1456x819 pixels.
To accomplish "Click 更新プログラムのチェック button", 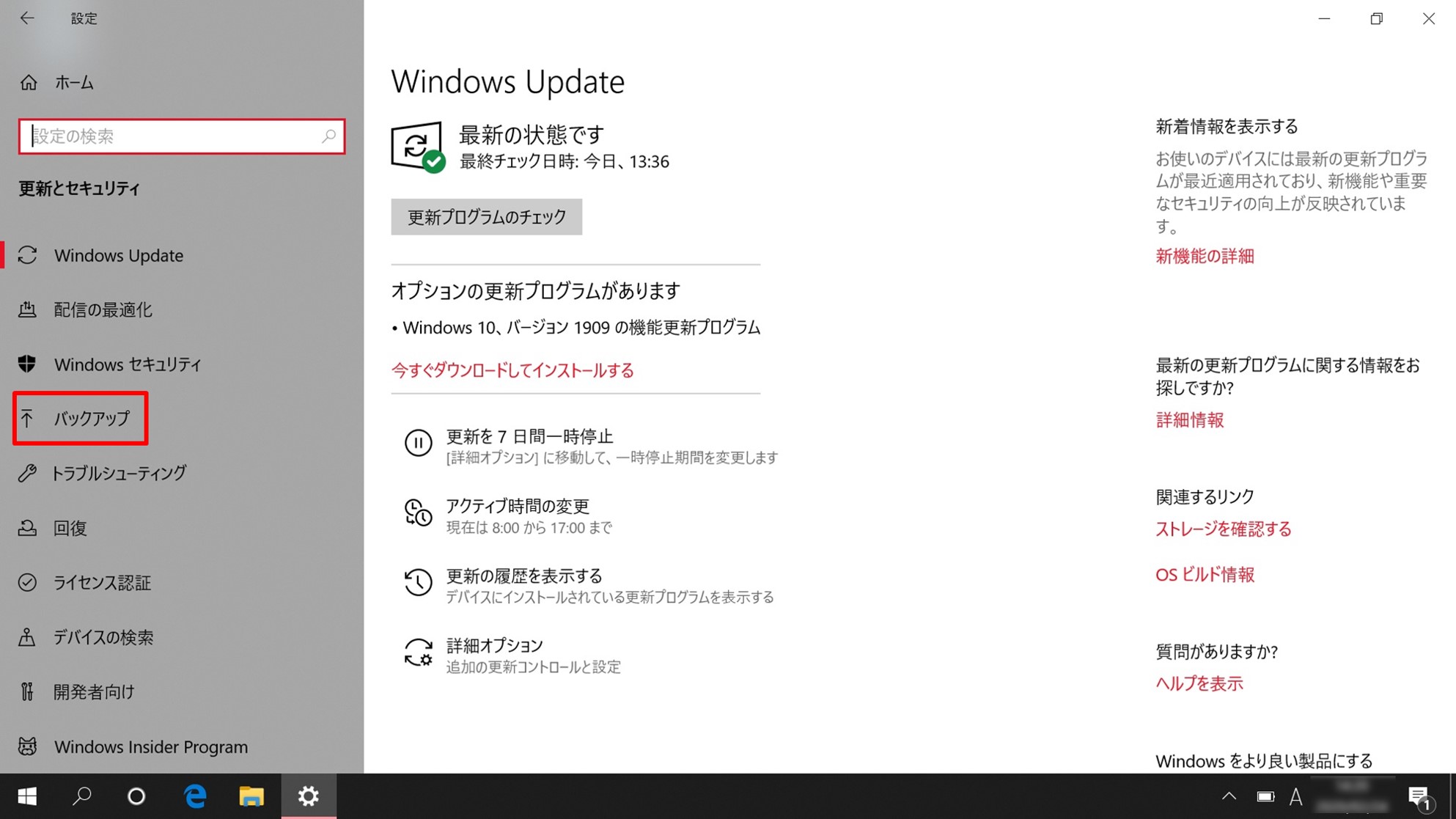I will tap(487, 217).
